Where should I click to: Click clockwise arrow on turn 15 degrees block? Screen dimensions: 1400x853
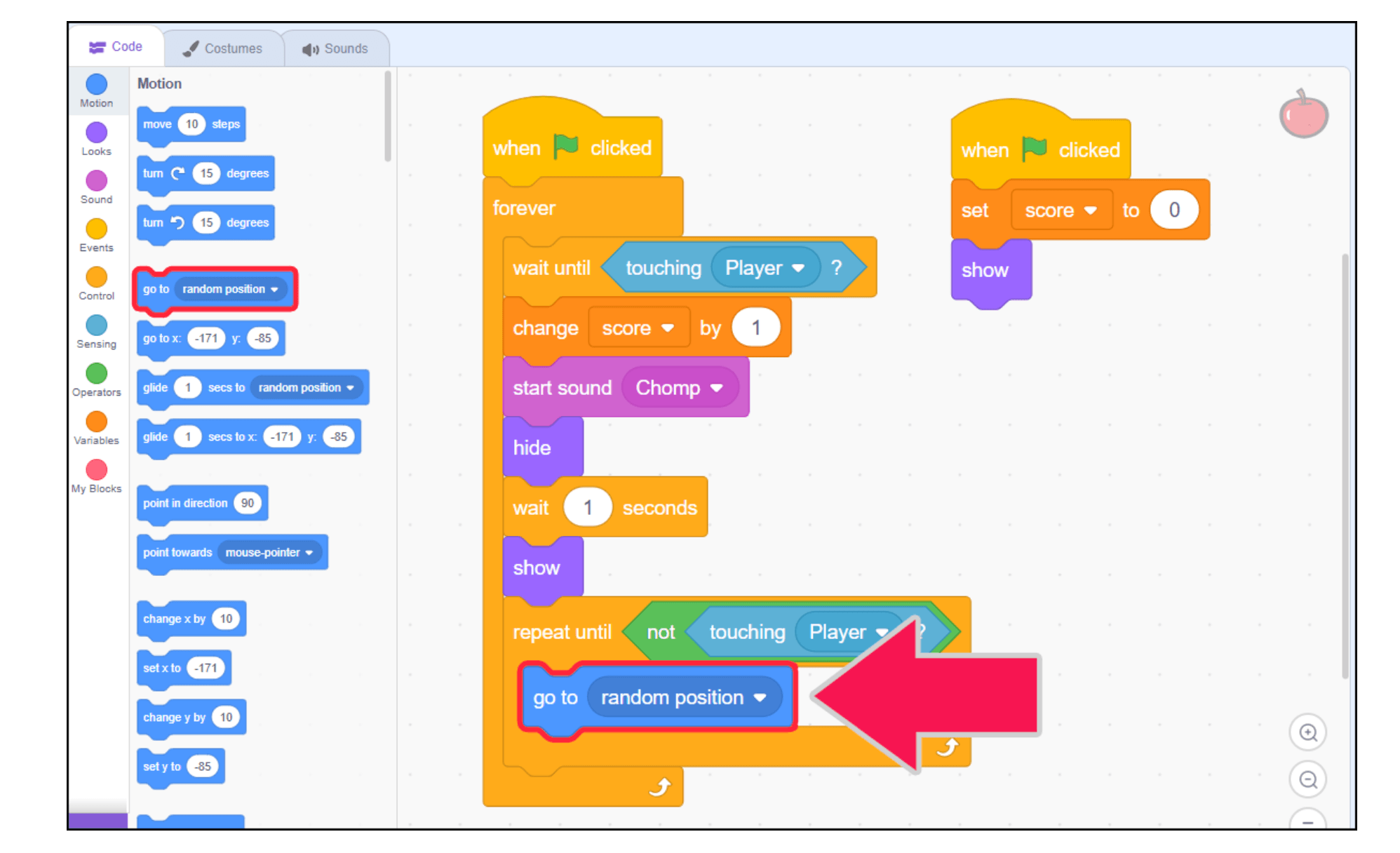point(178,173)
